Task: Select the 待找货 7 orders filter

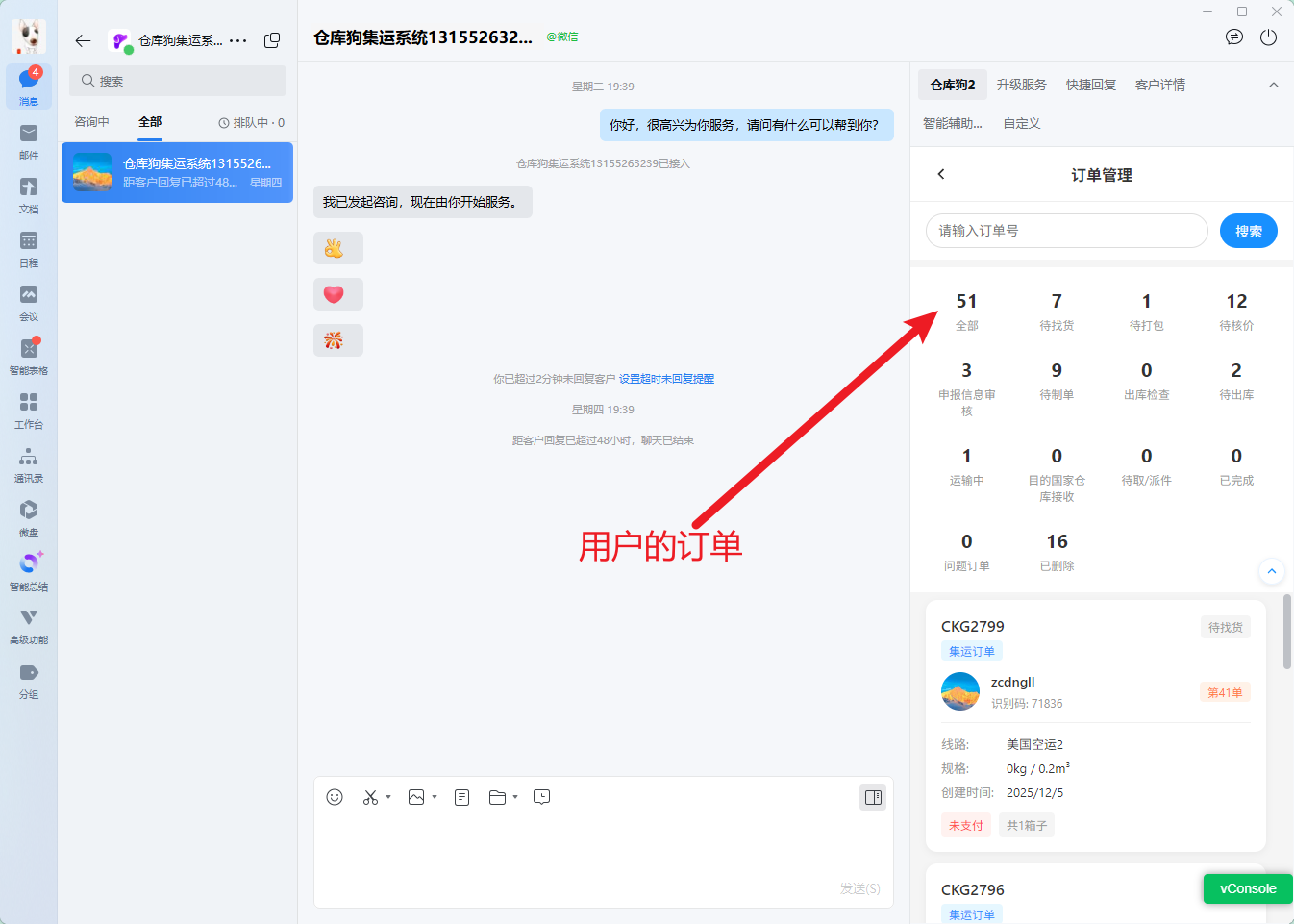Action: (1057, 312)
